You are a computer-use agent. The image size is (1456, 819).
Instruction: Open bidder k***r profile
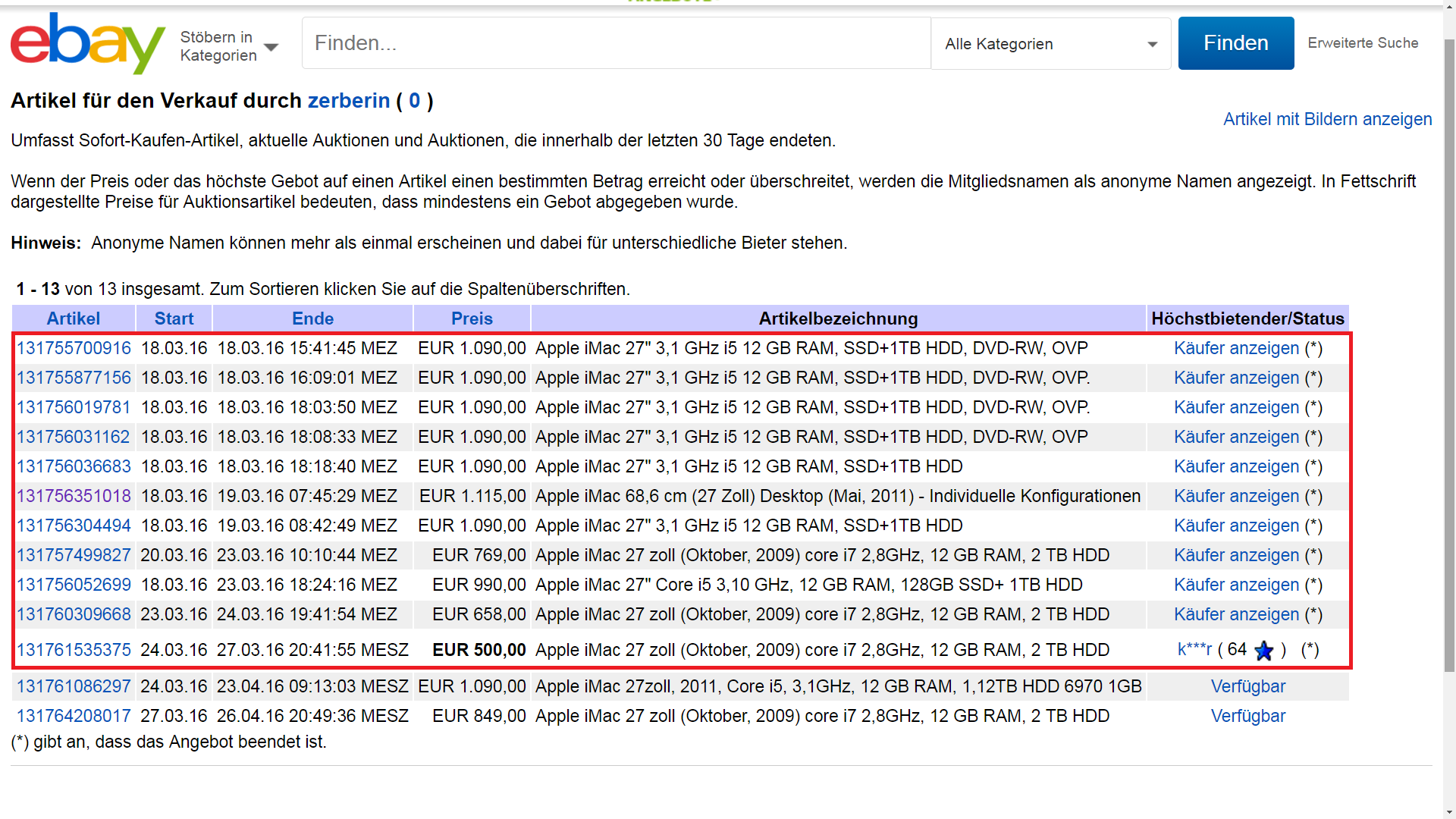pos(1194,649)
